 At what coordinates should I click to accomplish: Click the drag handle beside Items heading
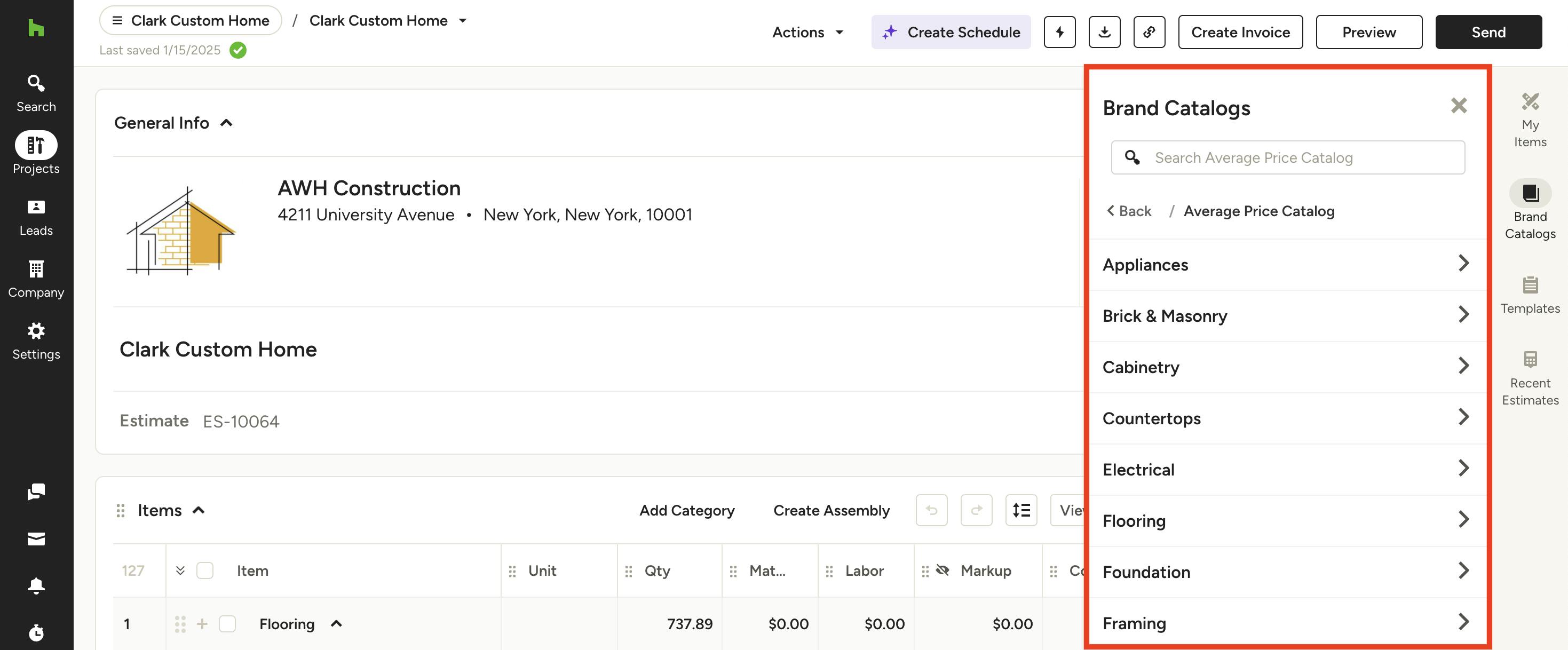click(x=121, y=510)
